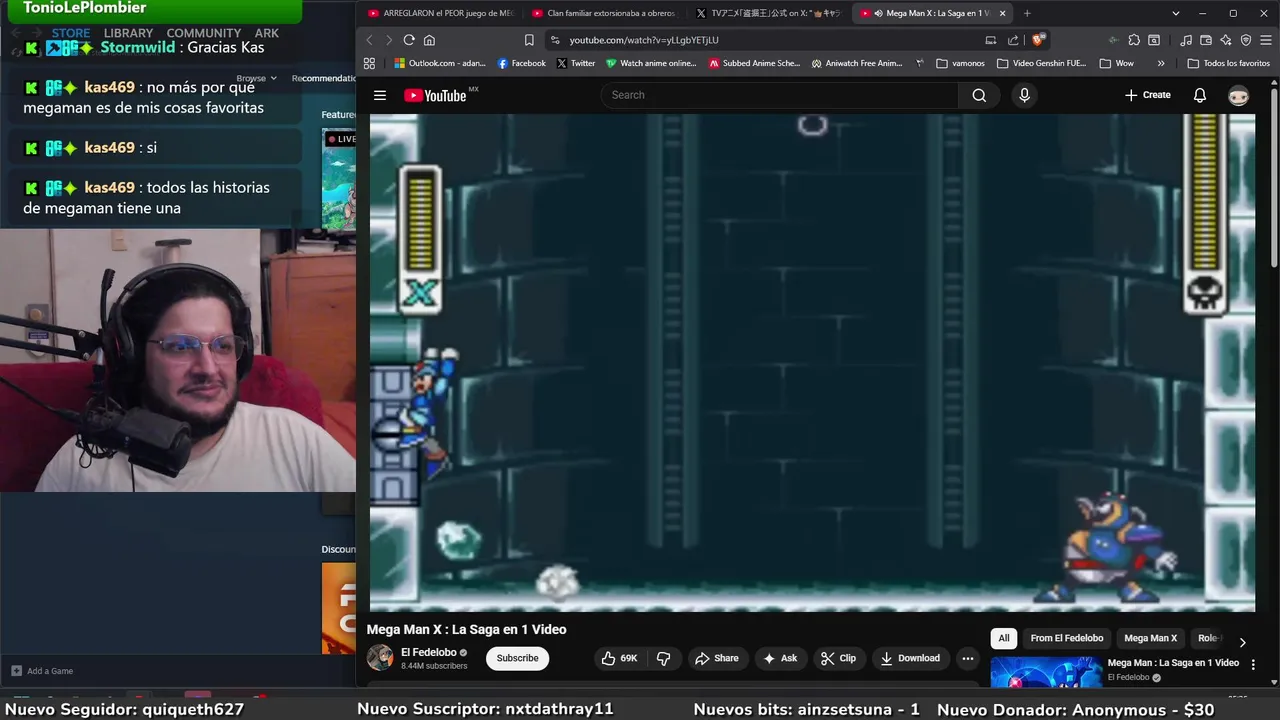This screenshot has height=720, width=1280.
Task: Open browser extensions puzzle icon
Action: pos(1134,40)
